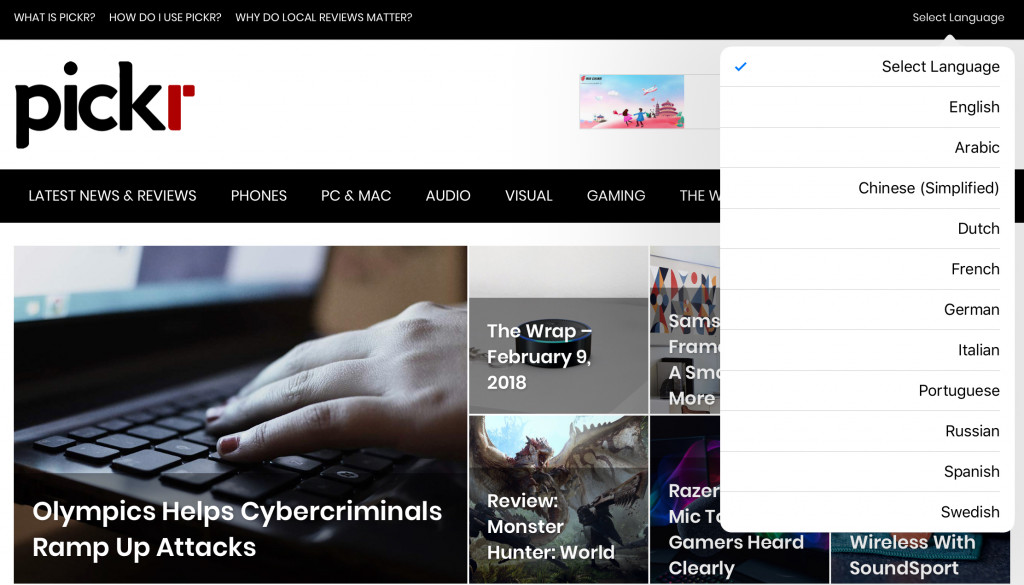Choose Dutch in the language menu
1024x585 pixels.
[867, 229]
